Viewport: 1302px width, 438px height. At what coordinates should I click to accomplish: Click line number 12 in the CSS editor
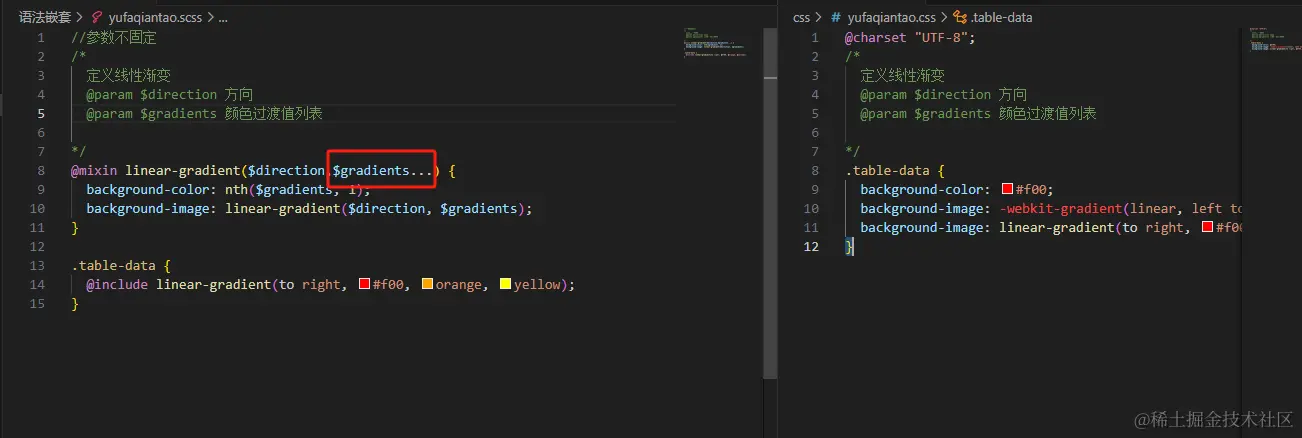click(x=811, y=246)
